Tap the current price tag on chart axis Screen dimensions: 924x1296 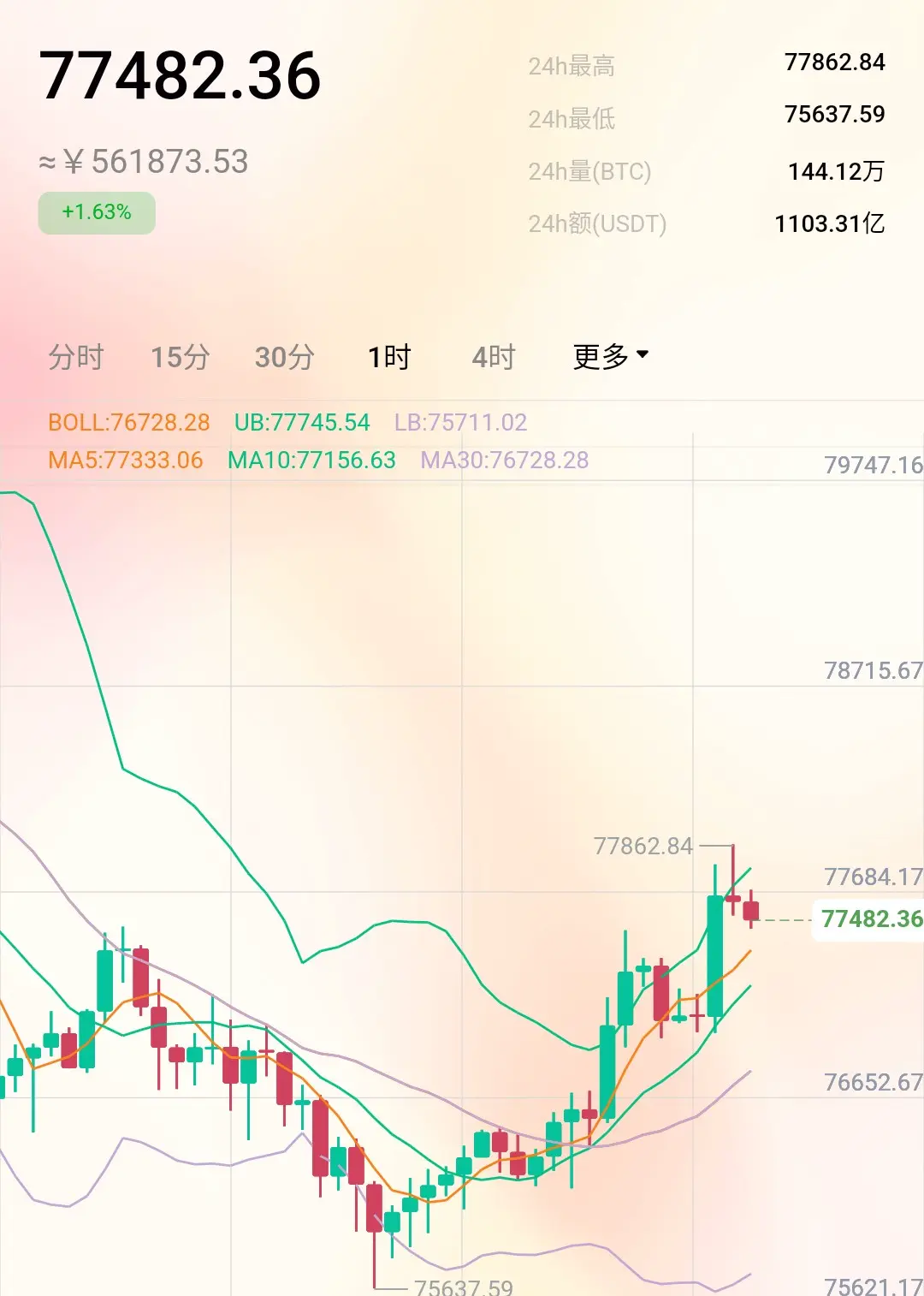click(x=868, y=919)
